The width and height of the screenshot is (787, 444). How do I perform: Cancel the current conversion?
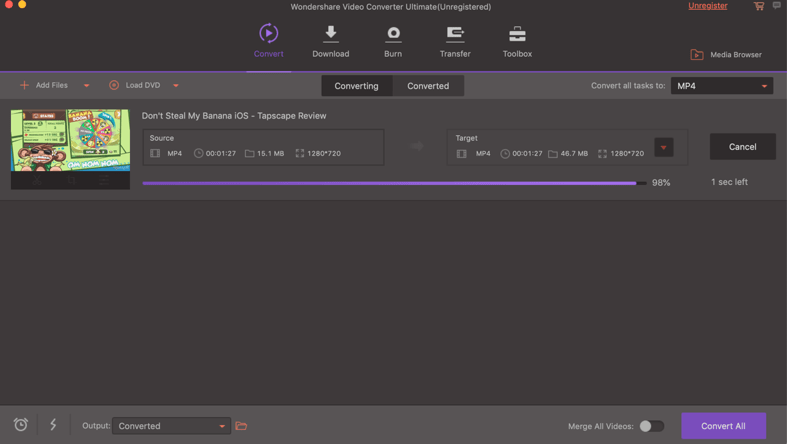tap(742, 146)
